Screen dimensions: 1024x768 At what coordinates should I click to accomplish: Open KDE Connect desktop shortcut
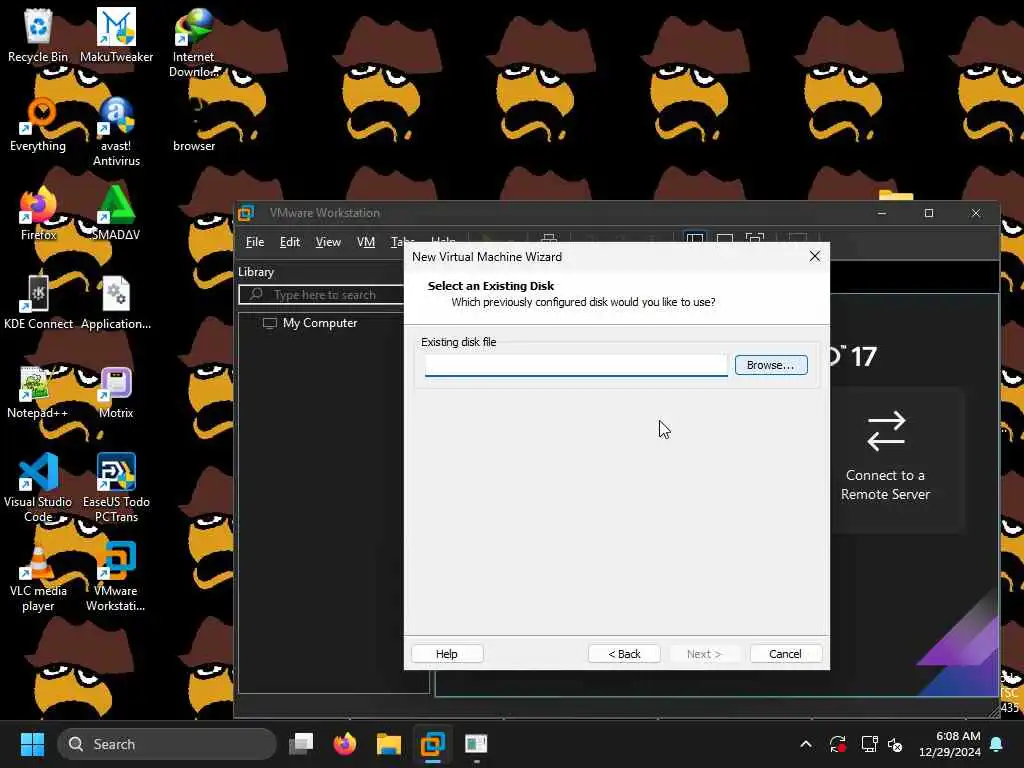38,303
